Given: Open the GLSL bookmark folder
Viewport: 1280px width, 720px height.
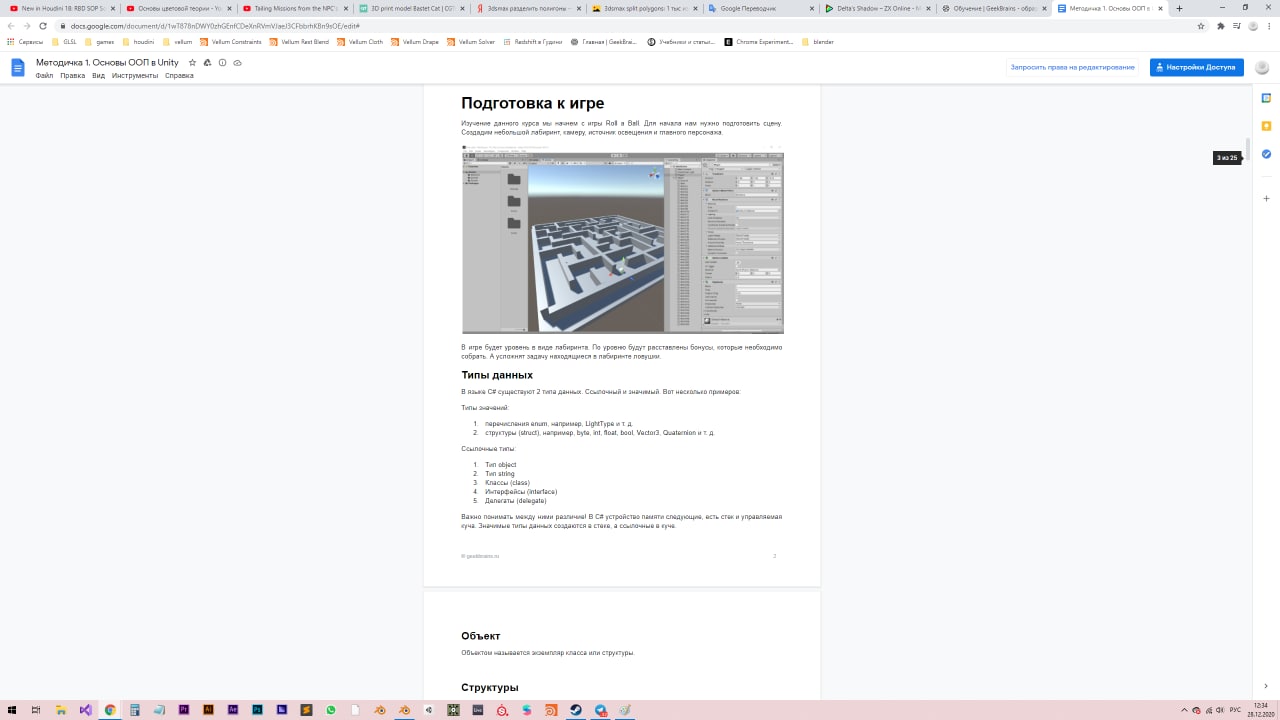Looking at the screenshot, I should tap(63, 42).
